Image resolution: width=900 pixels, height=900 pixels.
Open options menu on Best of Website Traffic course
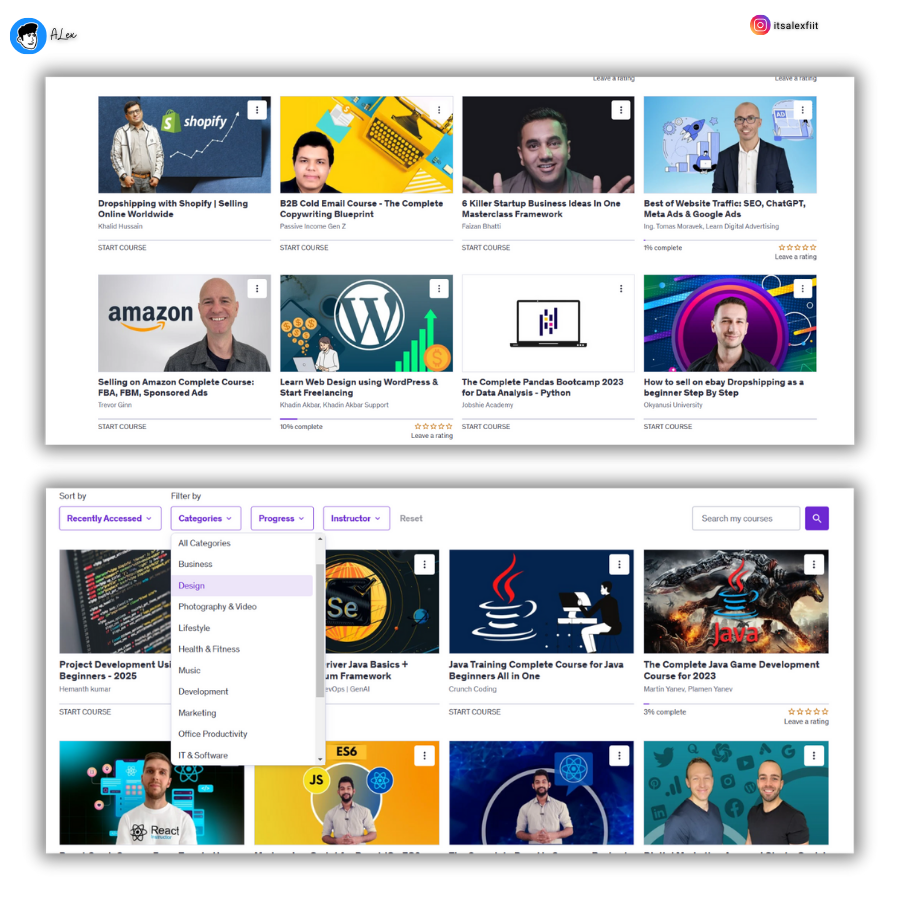click(x=802, y=110)
